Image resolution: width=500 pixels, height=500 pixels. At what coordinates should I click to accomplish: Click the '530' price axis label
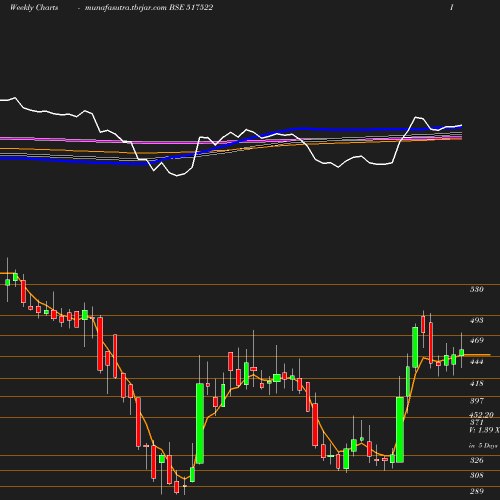point(477,289)
